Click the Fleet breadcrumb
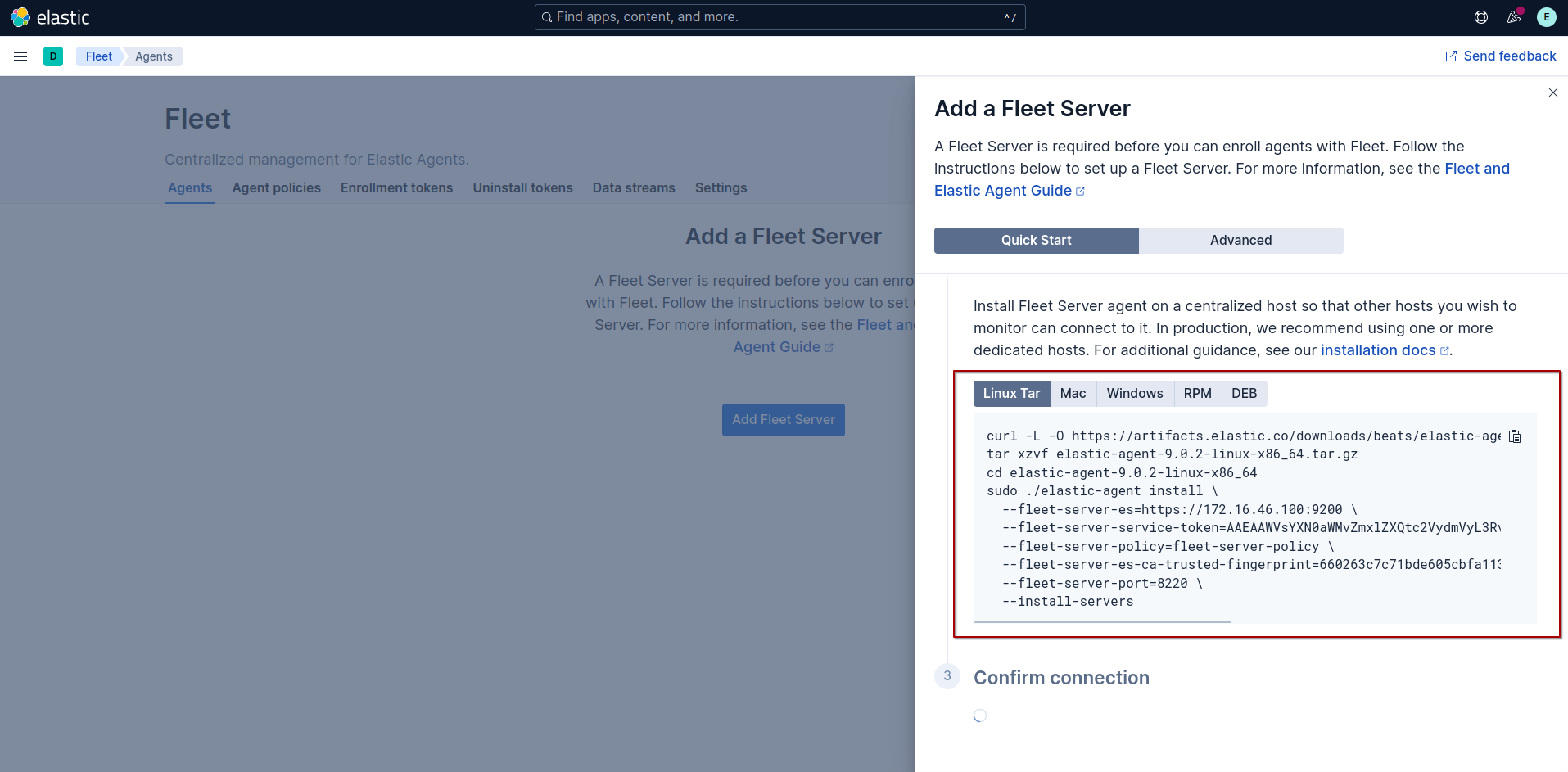 (x=99, y=56)
